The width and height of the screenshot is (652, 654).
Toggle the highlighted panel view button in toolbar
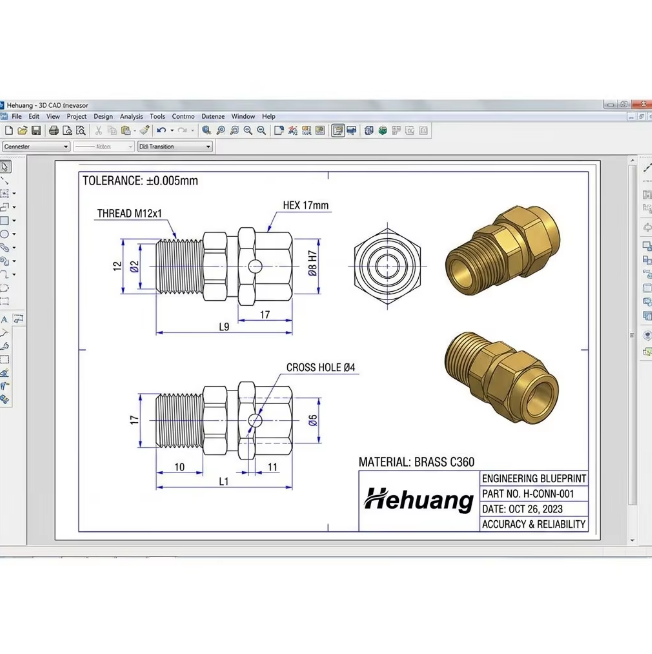(x=337, y=131)
